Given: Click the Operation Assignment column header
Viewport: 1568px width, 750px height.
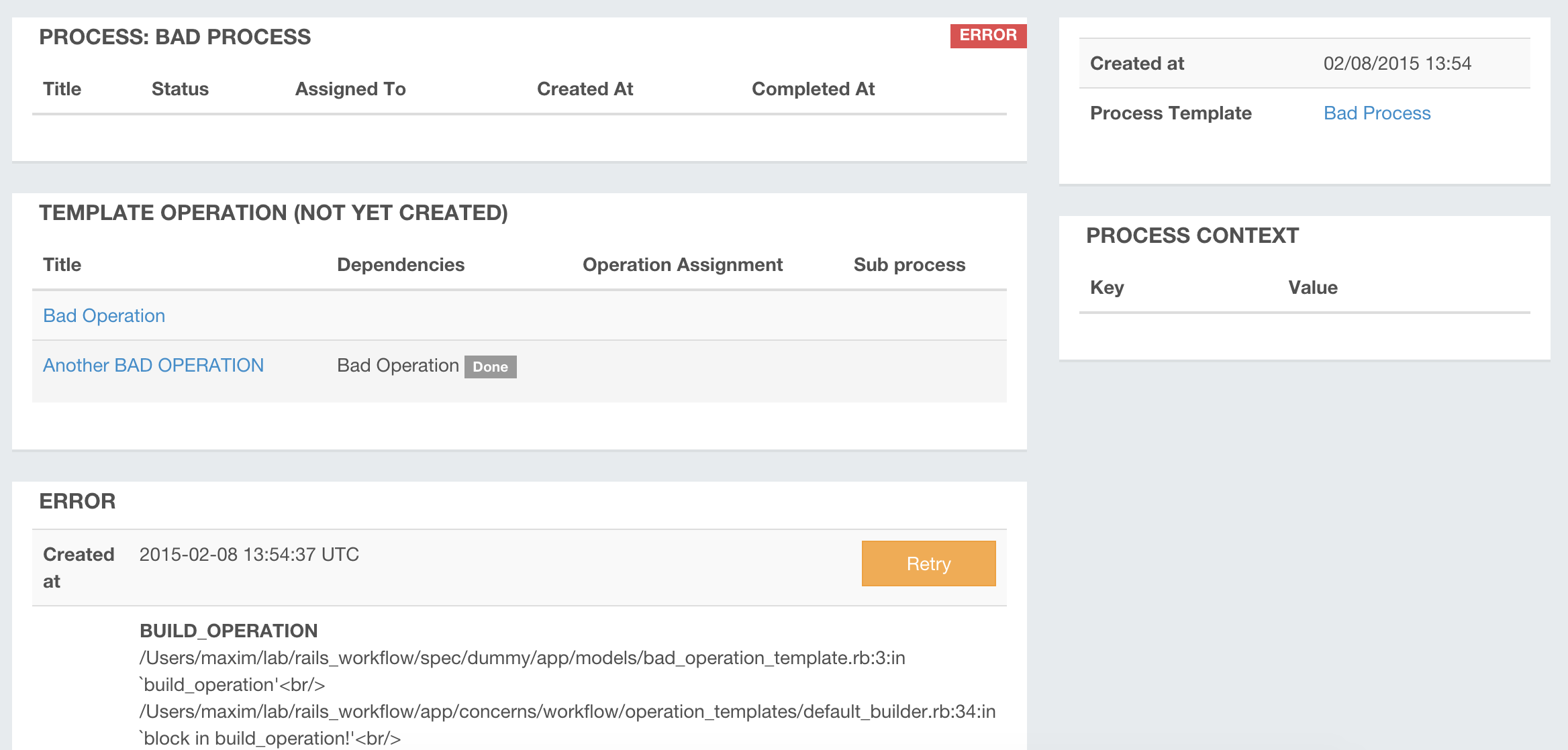Looking at the screenshot, I should coord(683,264).
